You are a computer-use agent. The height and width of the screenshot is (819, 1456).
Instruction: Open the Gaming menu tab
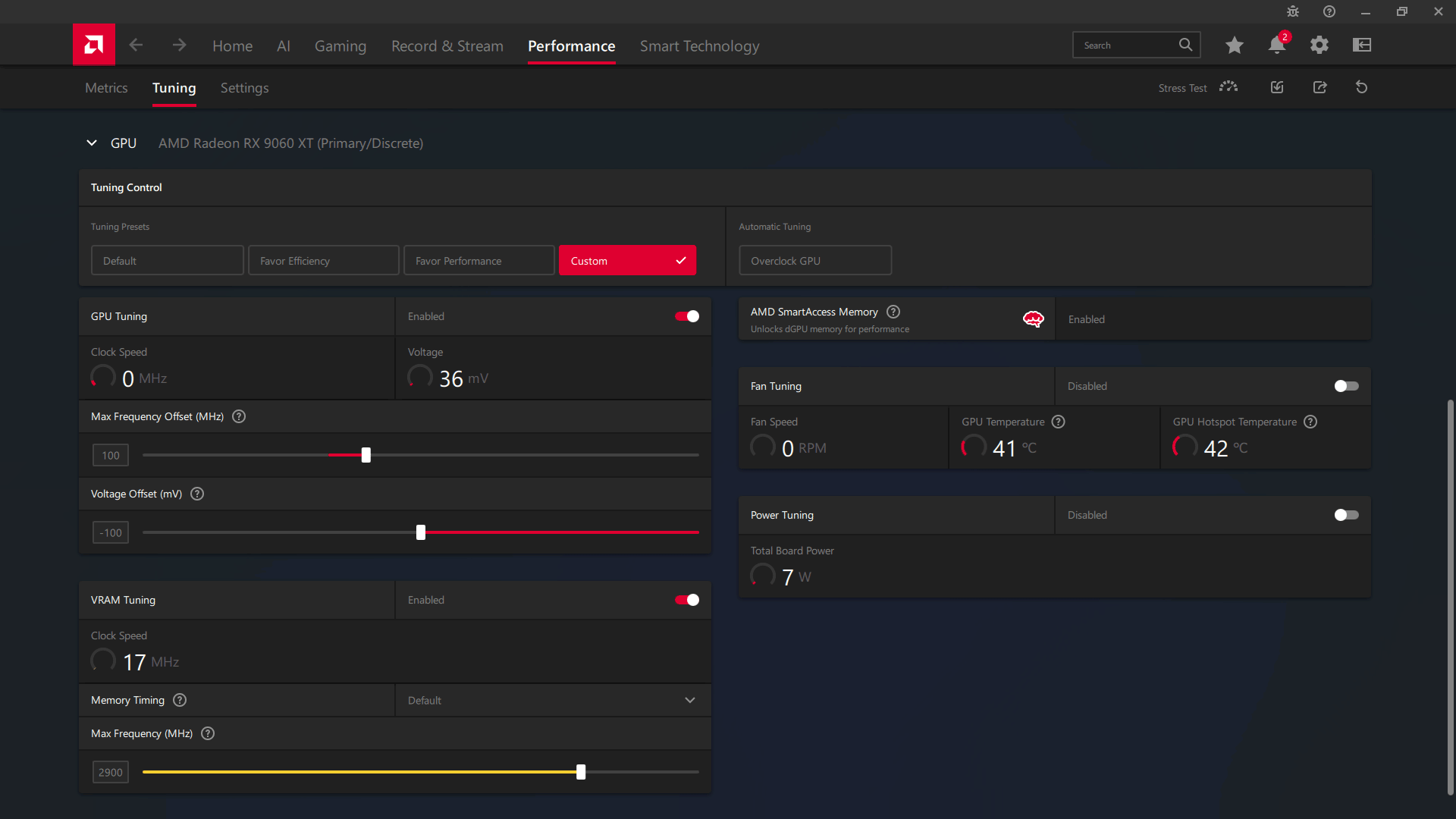(340, 46)
